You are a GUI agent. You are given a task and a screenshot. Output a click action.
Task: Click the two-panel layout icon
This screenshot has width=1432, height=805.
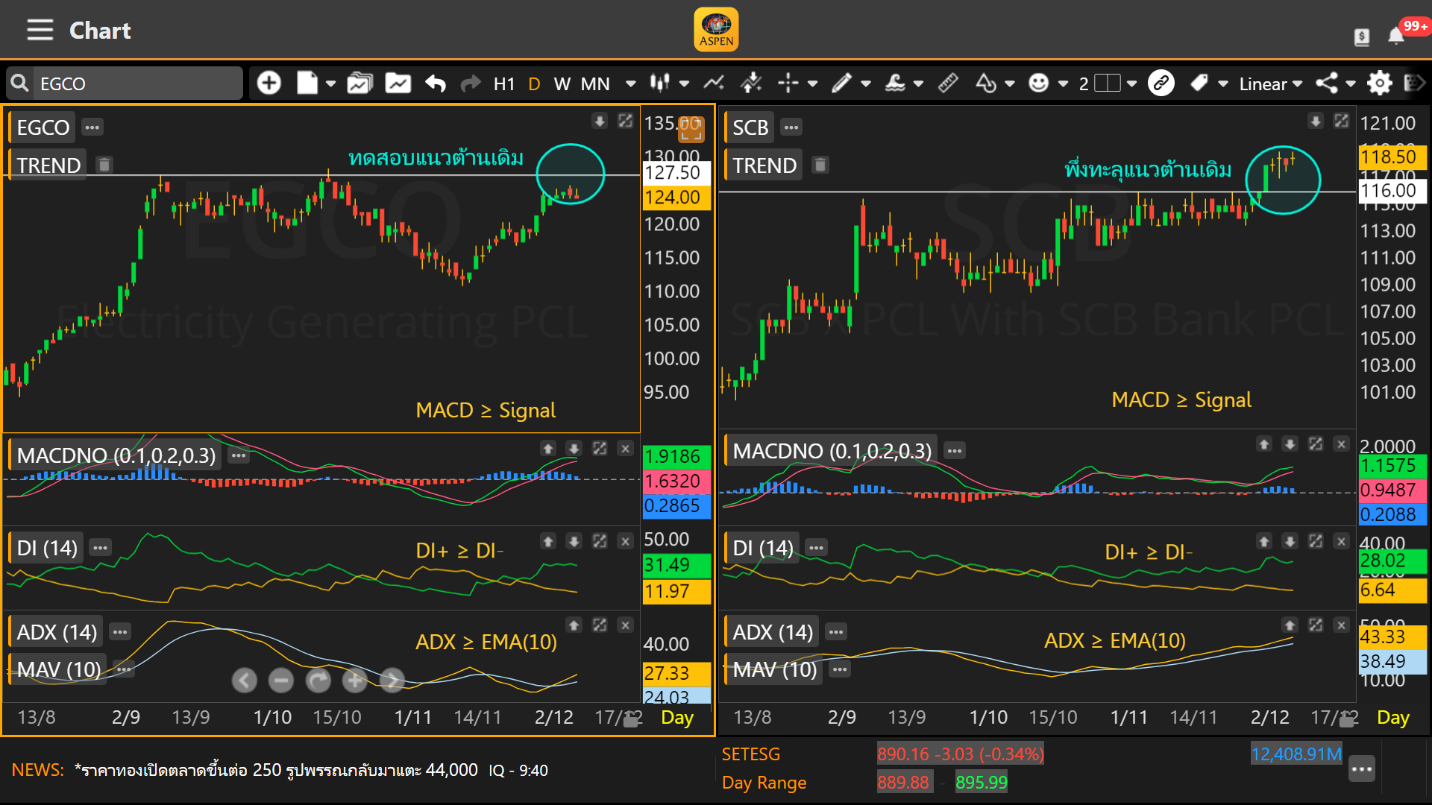(1107, 84)
